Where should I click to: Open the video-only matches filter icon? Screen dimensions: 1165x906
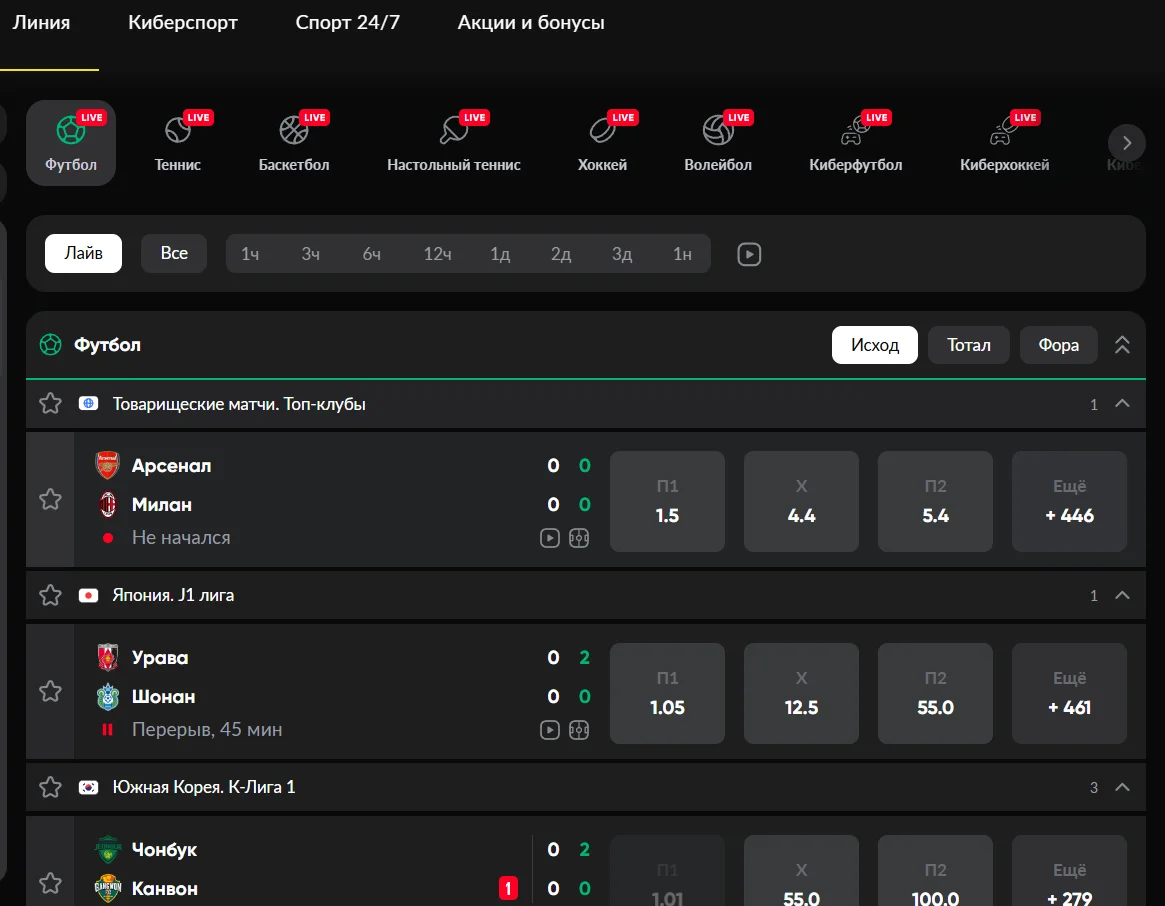coord(749,253)
